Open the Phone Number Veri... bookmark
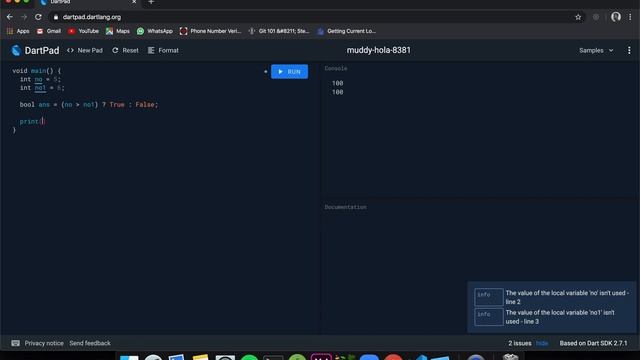640x360 pixels. (211, 31)
